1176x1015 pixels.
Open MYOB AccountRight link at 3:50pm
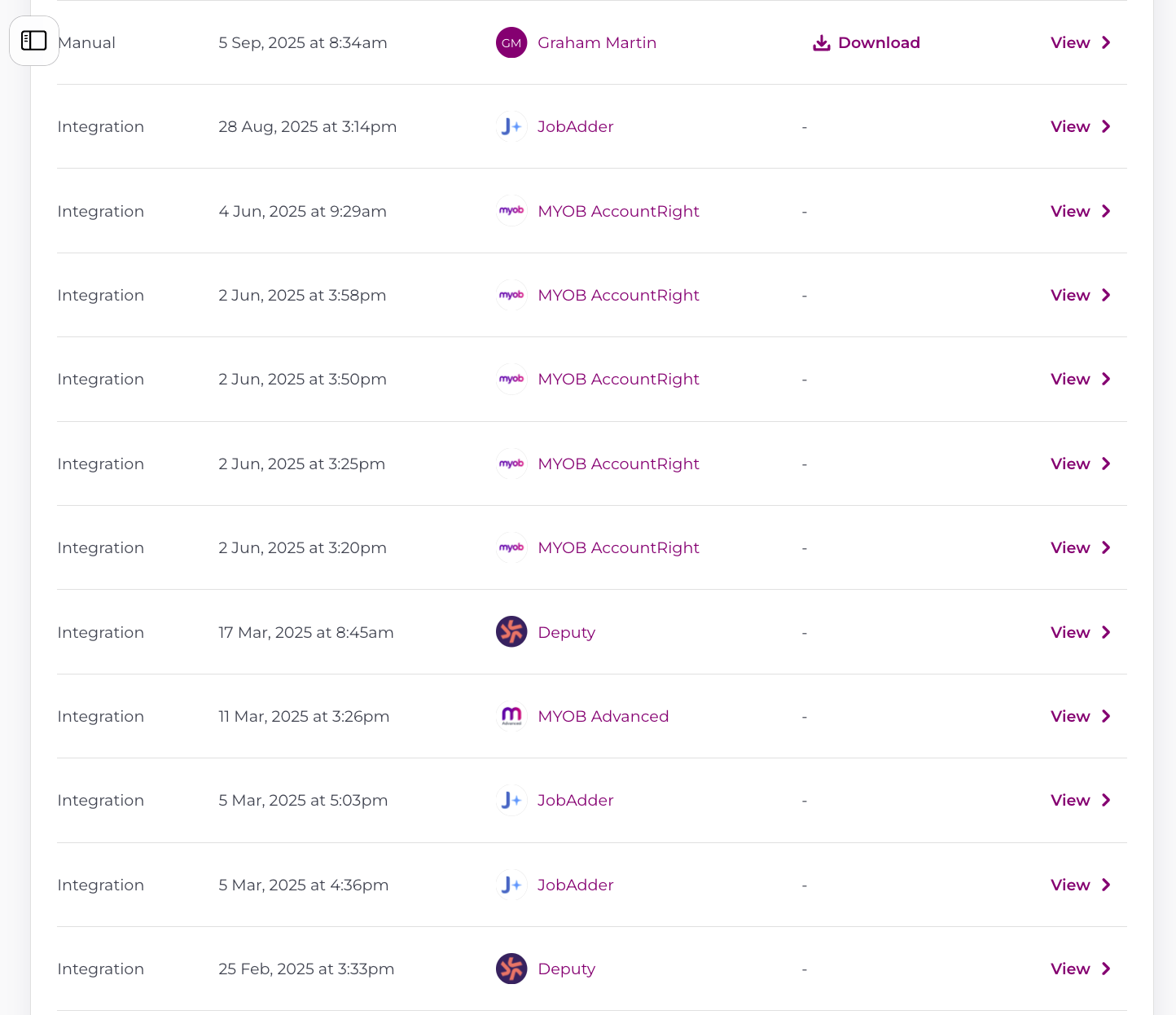coord(618,380)
